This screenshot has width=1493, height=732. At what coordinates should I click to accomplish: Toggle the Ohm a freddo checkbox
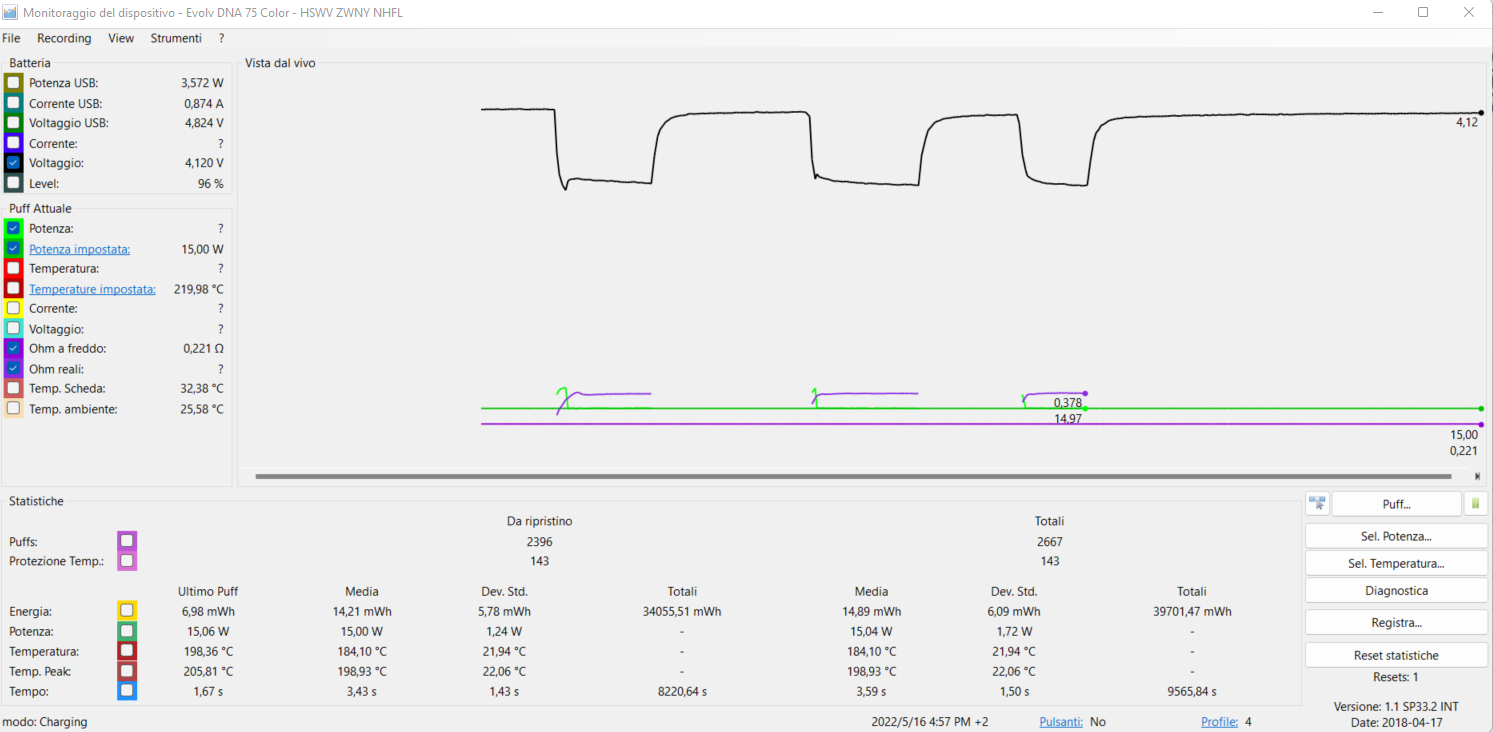(x=13, y=349)
